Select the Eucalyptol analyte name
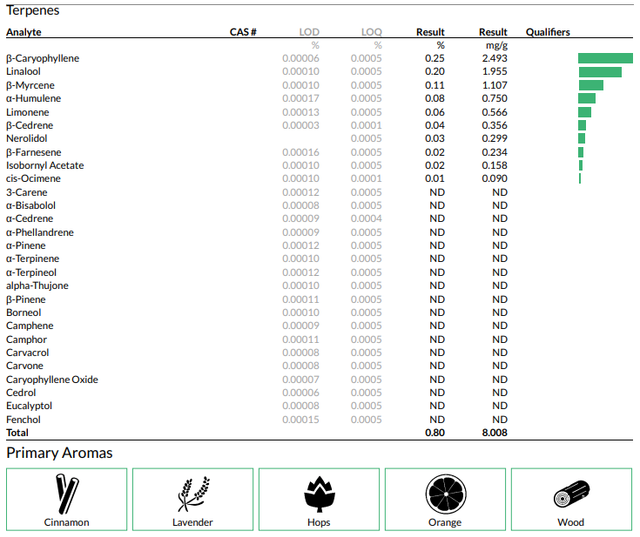 tap(29, 405)
